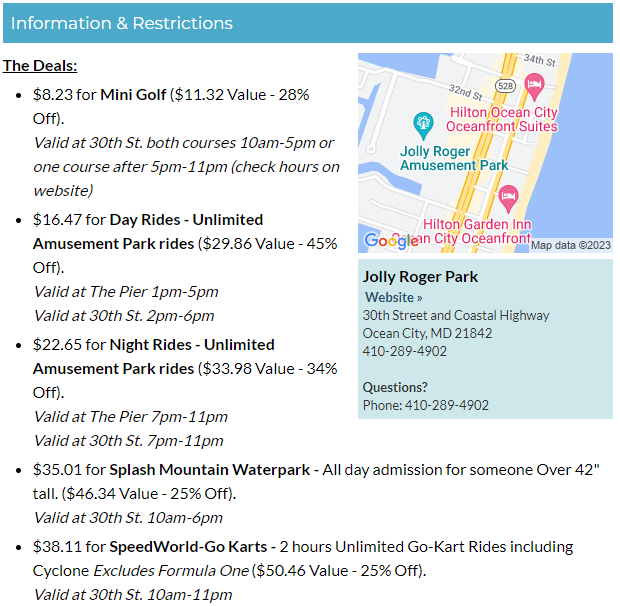Image resolution: width=620 pixels, height=606 pixels.
Task: Click the SpeedWorld-Go Karts deal title
Action: point(190,549)
